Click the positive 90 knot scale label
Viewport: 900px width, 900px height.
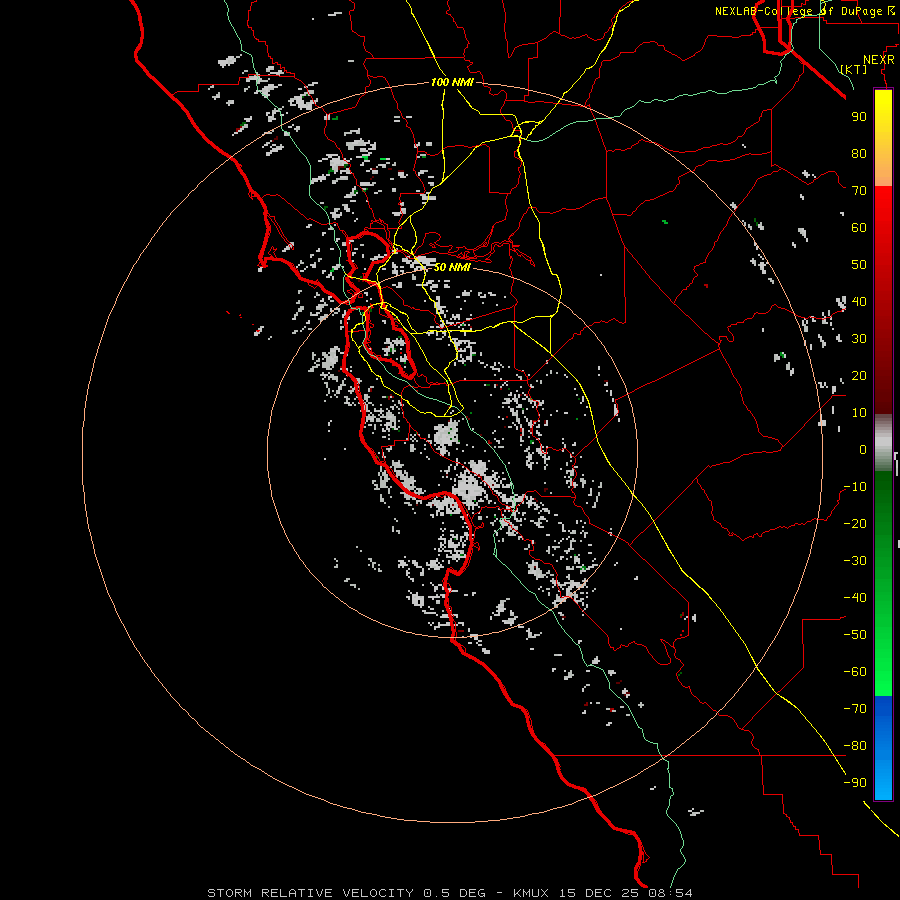(859, 117)
